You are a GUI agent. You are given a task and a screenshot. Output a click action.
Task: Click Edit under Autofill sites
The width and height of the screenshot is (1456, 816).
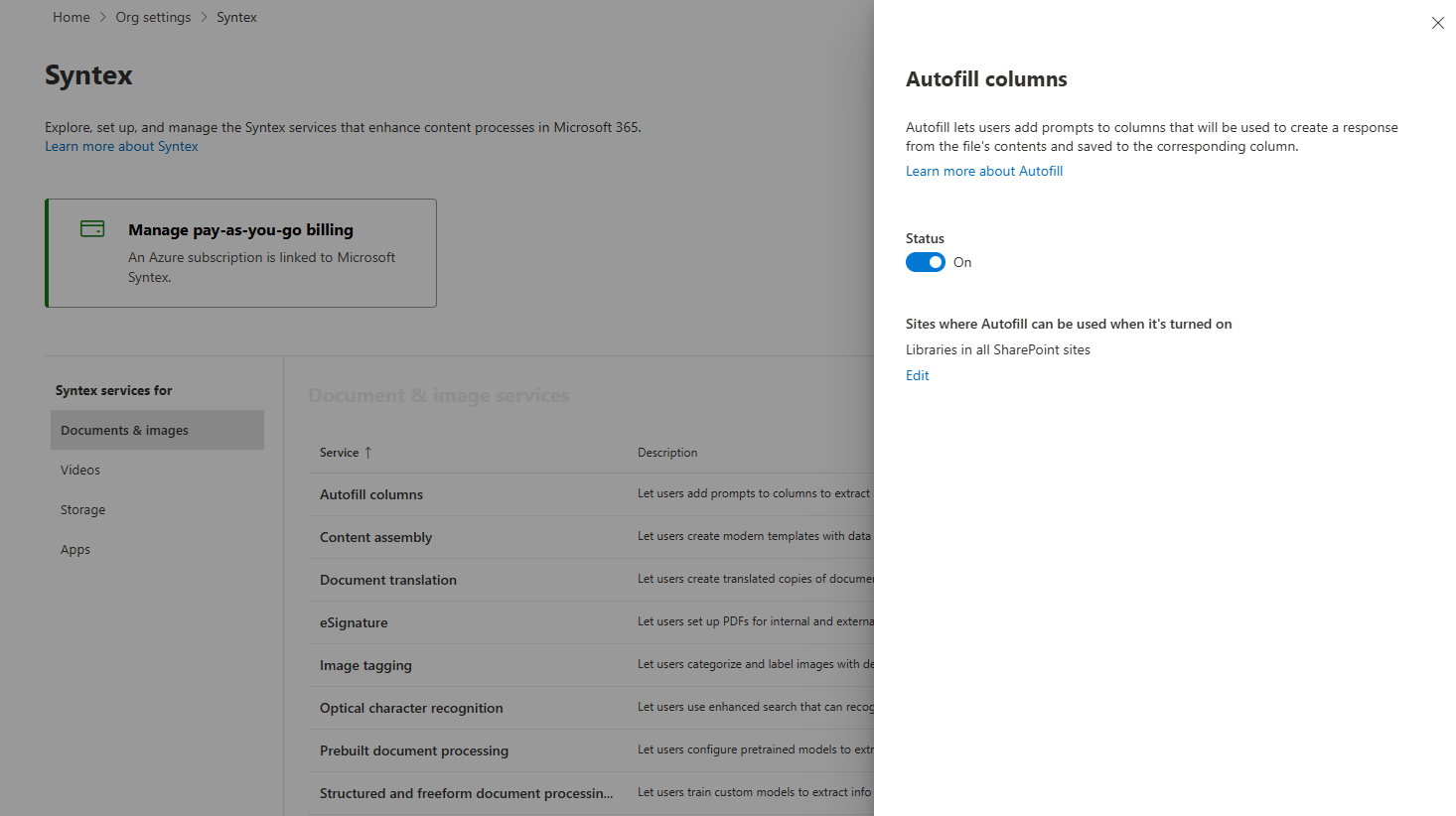tap(917, 375)
